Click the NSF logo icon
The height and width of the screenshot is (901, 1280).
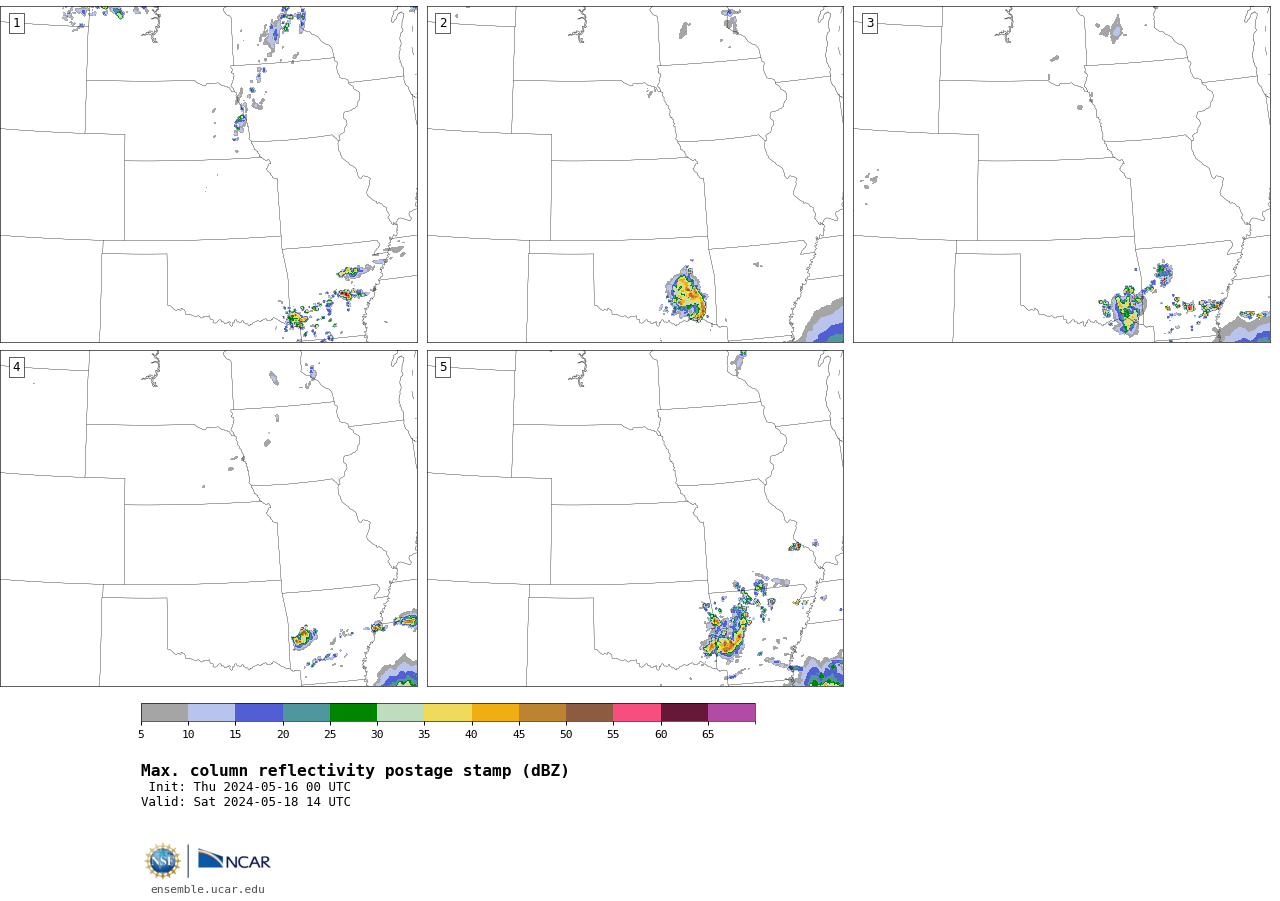click(163, 861)
